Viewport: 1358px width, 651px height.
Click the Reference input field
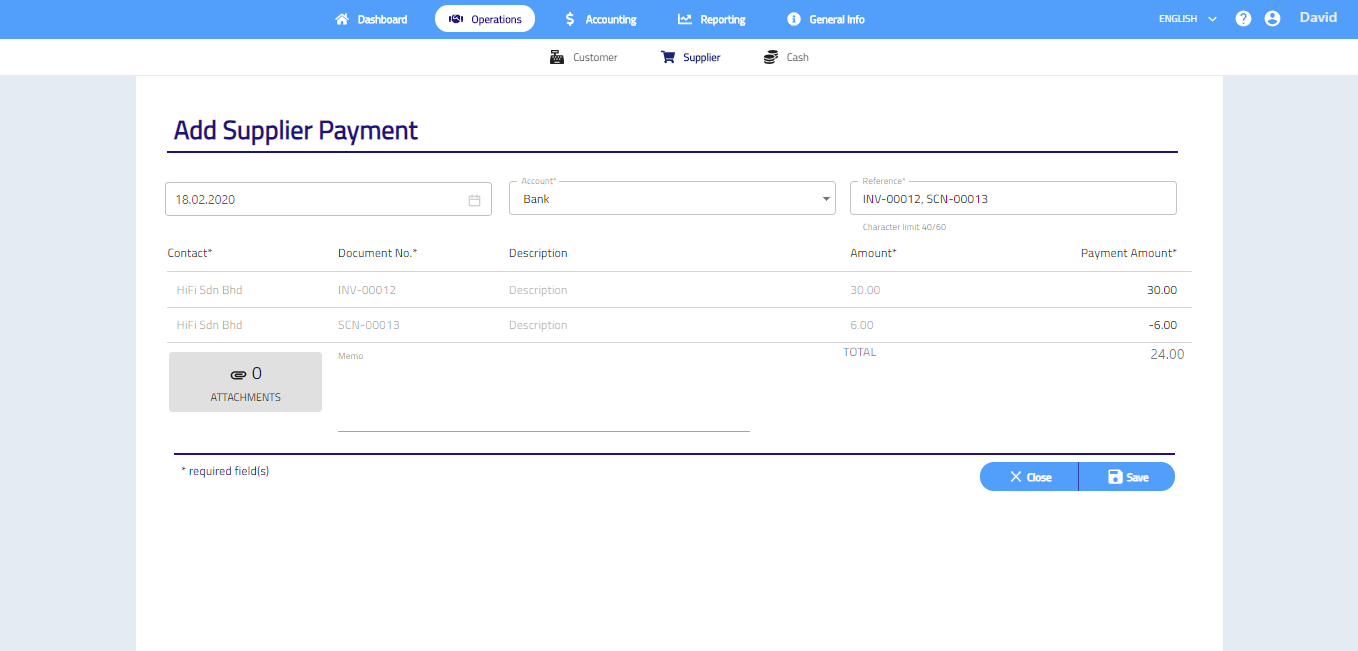coord(1012,199)
